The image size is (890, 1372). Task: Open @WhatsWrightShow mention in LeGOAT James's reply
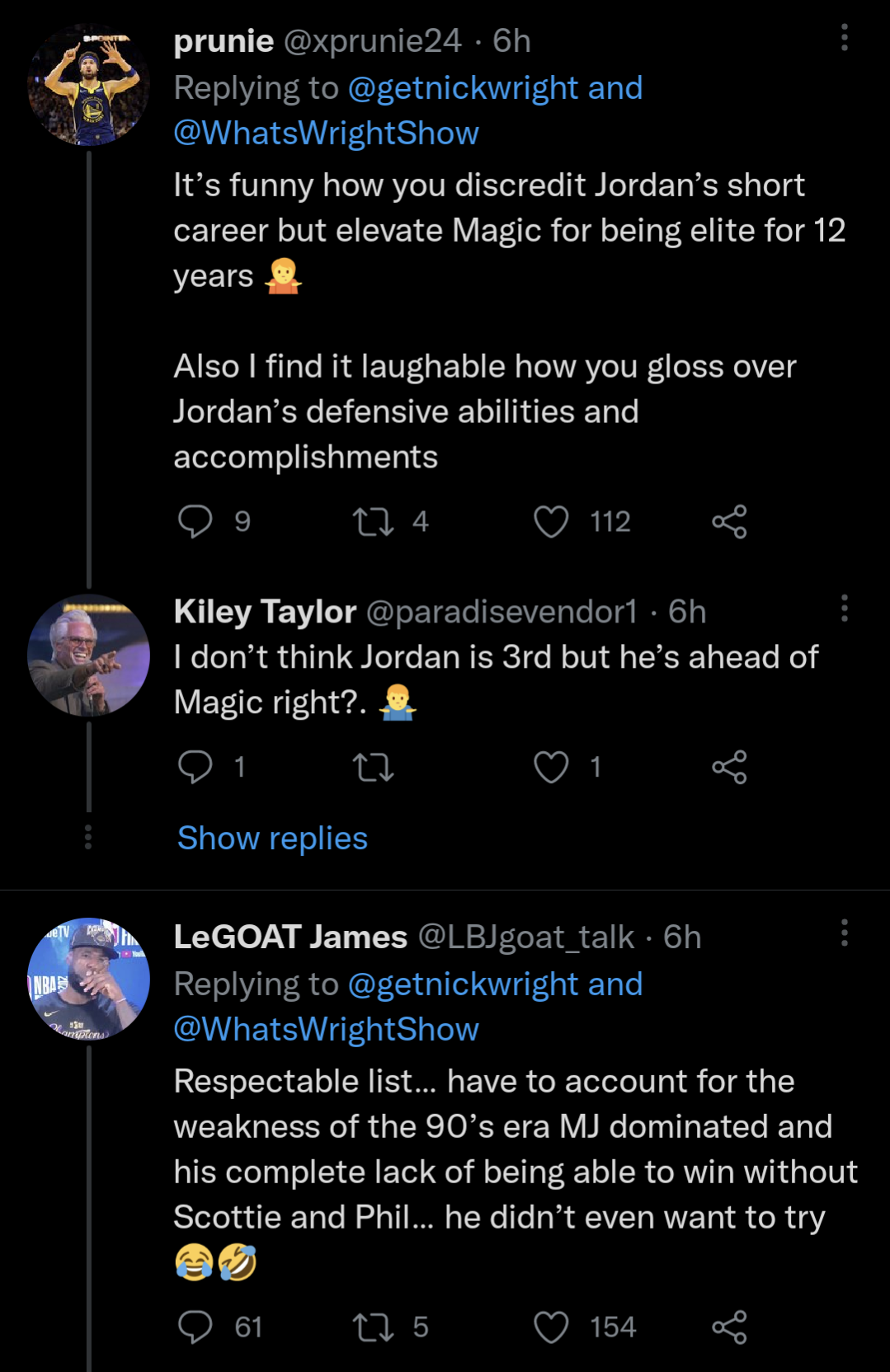(x=326, y=1030)
